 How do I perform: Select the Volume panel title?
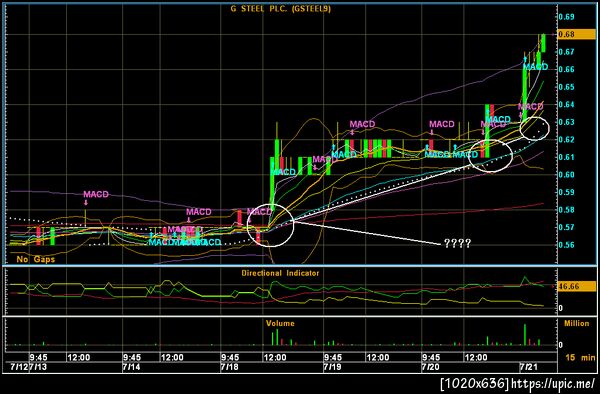[x=280, y=323]
